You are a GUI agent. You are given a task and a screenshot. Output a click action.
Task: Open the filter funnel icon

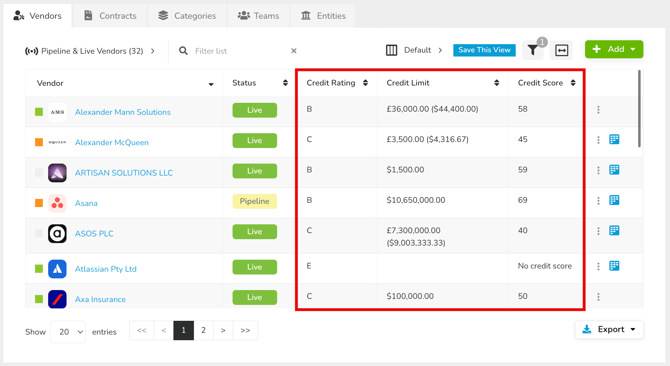point(532,50)
